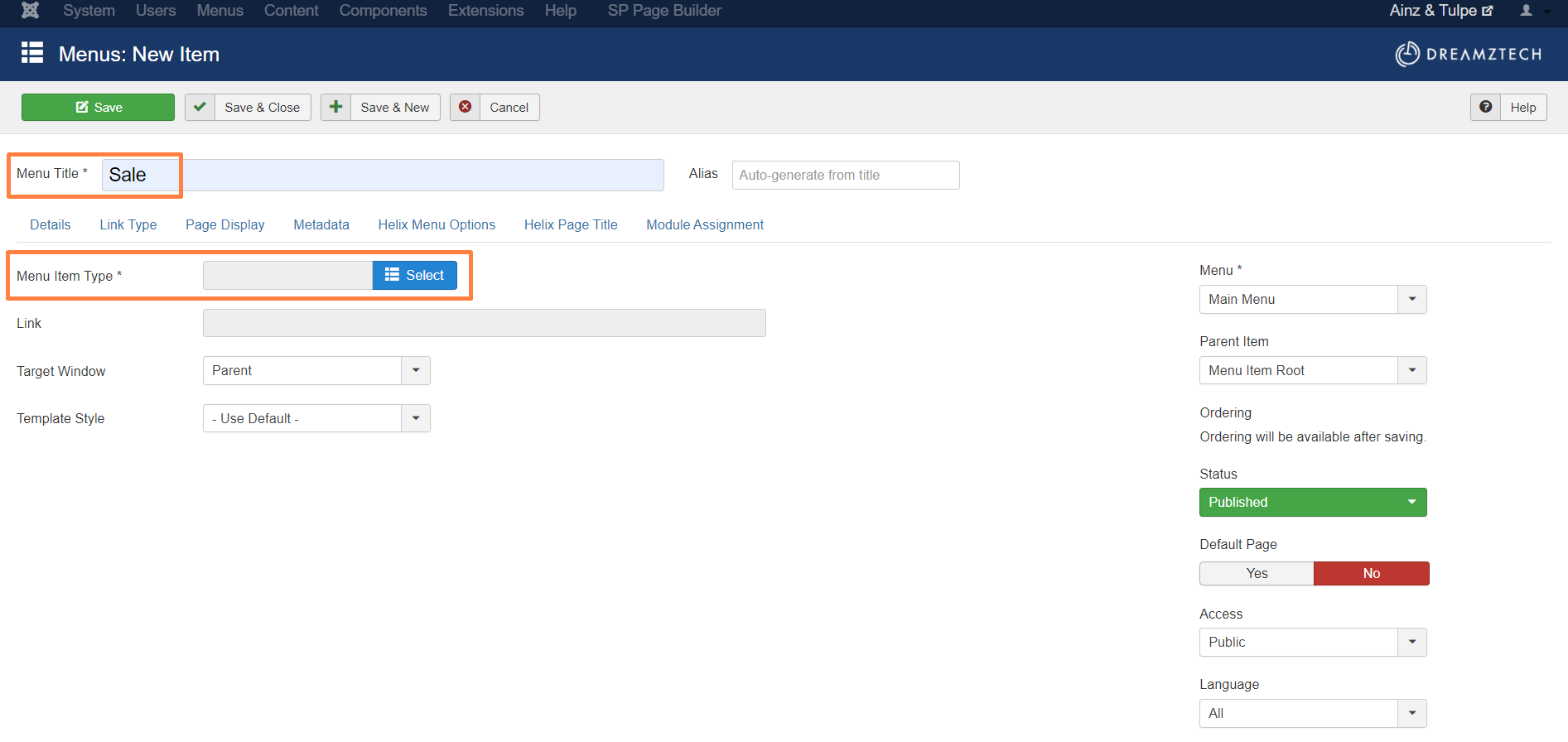Switch to the Details tab
This screenshot has height=742, width=1568.
click(51, 224)
